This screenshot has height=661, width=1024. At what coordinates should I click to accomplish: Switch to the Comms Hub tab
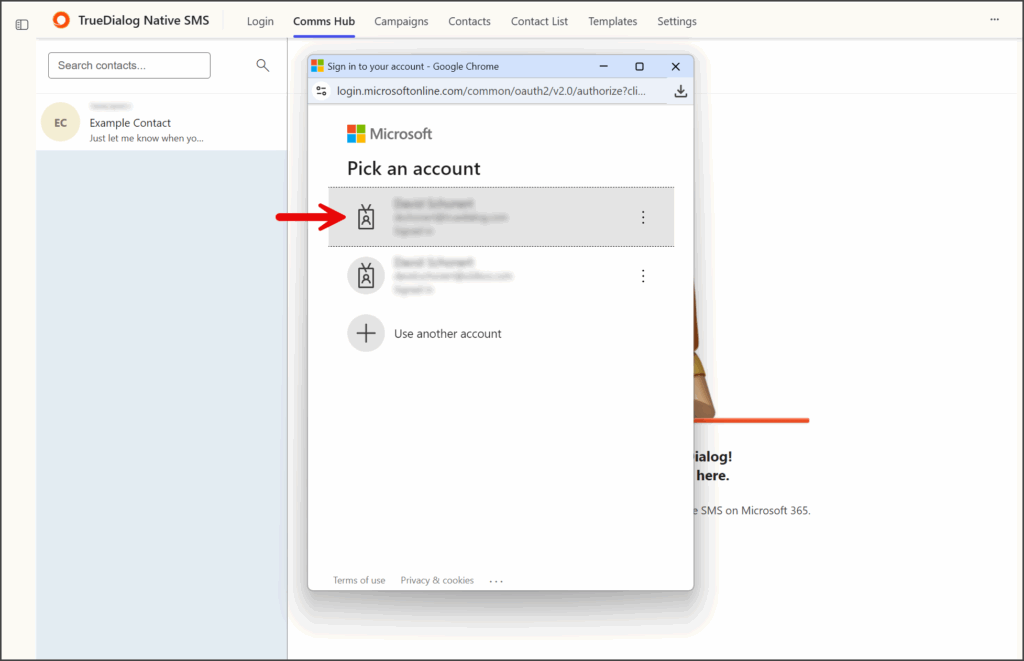click(324, 21)
